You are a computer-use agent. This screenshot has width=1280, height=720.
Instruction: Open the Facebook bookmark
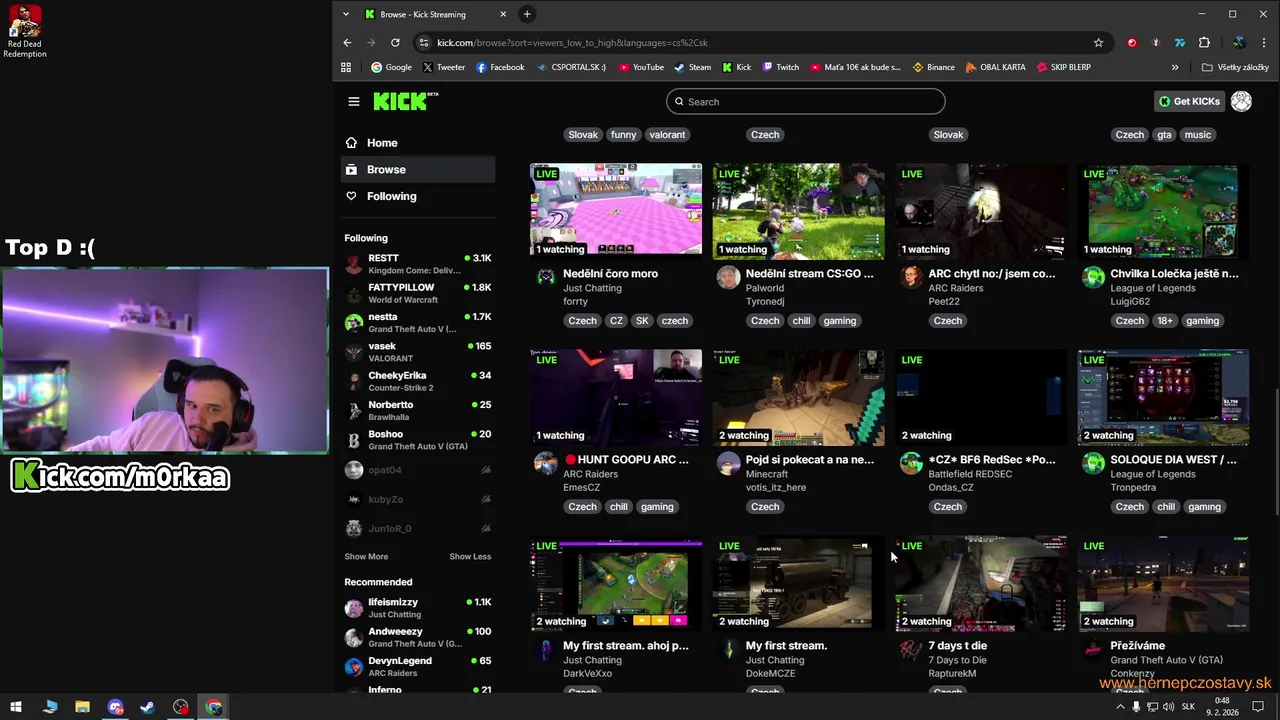point(500,67)
